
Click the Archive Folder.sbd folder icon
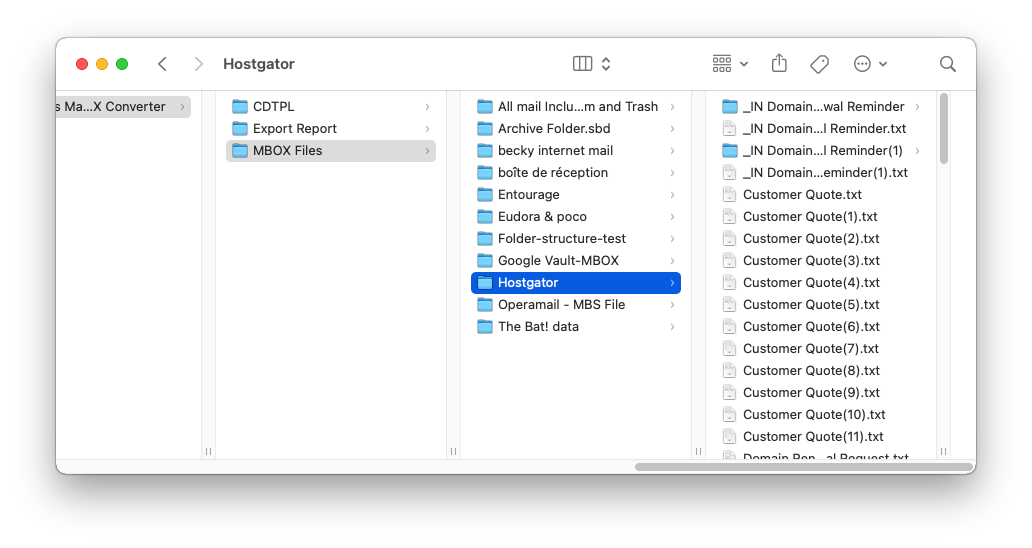coord(485,128)
